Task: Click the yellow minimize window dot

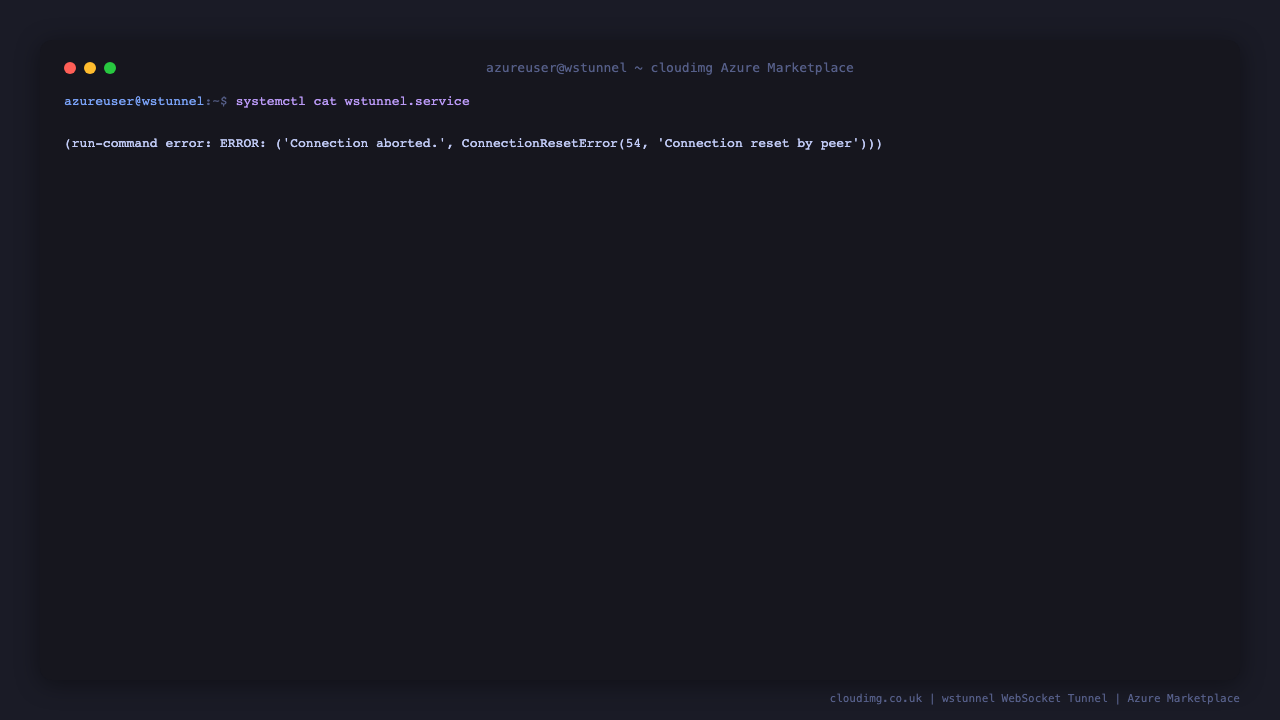Action: point(90,68)
